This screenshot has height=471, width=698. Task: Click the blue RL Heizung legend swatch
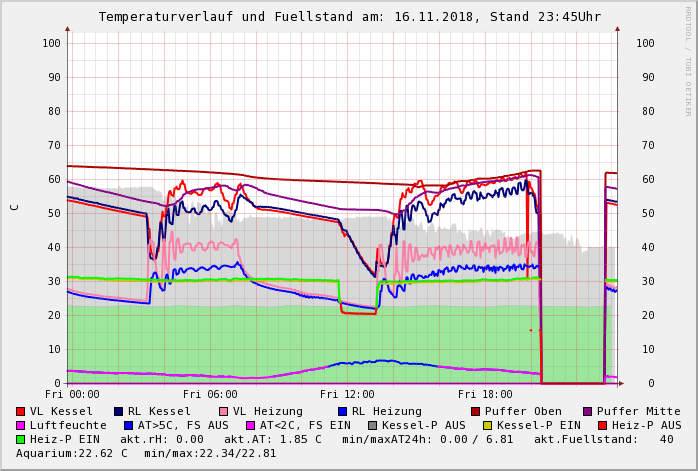point(341,411)
